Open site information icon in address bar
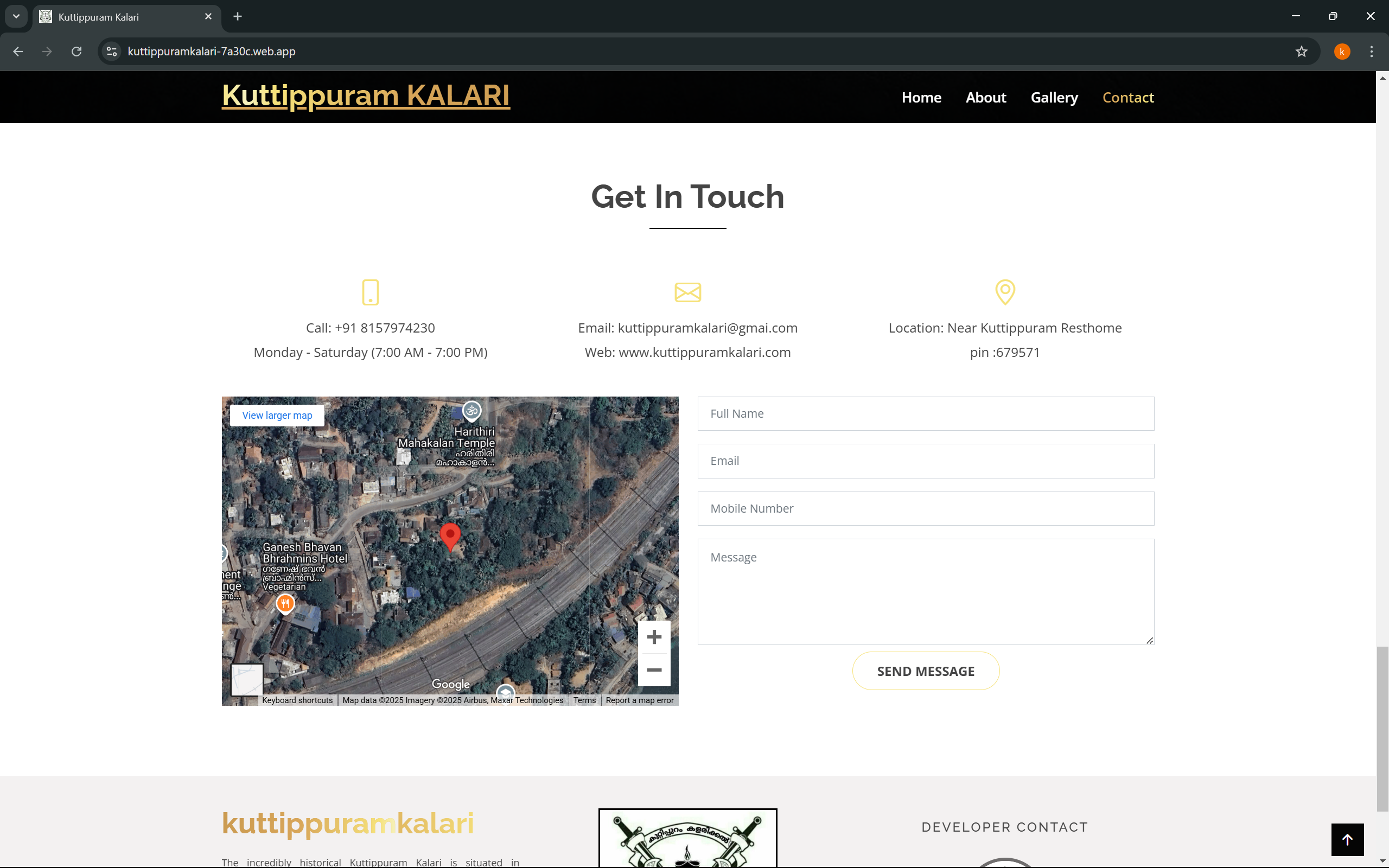This screenshot has width=1389, height=868. (x=112, y=52)
